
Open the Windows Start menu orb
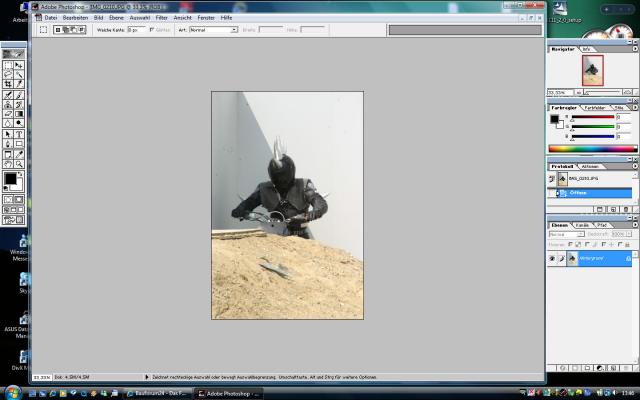tap(13, 392)
